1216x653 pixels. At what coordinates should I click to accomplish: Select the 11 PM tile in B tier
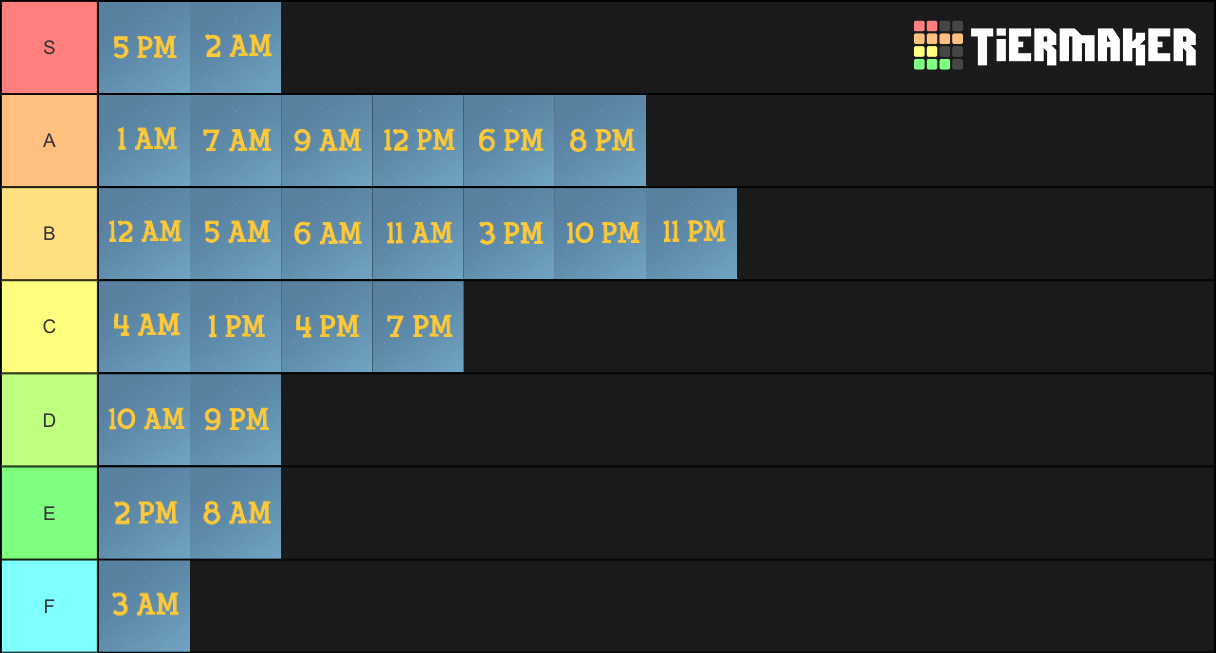691,233
